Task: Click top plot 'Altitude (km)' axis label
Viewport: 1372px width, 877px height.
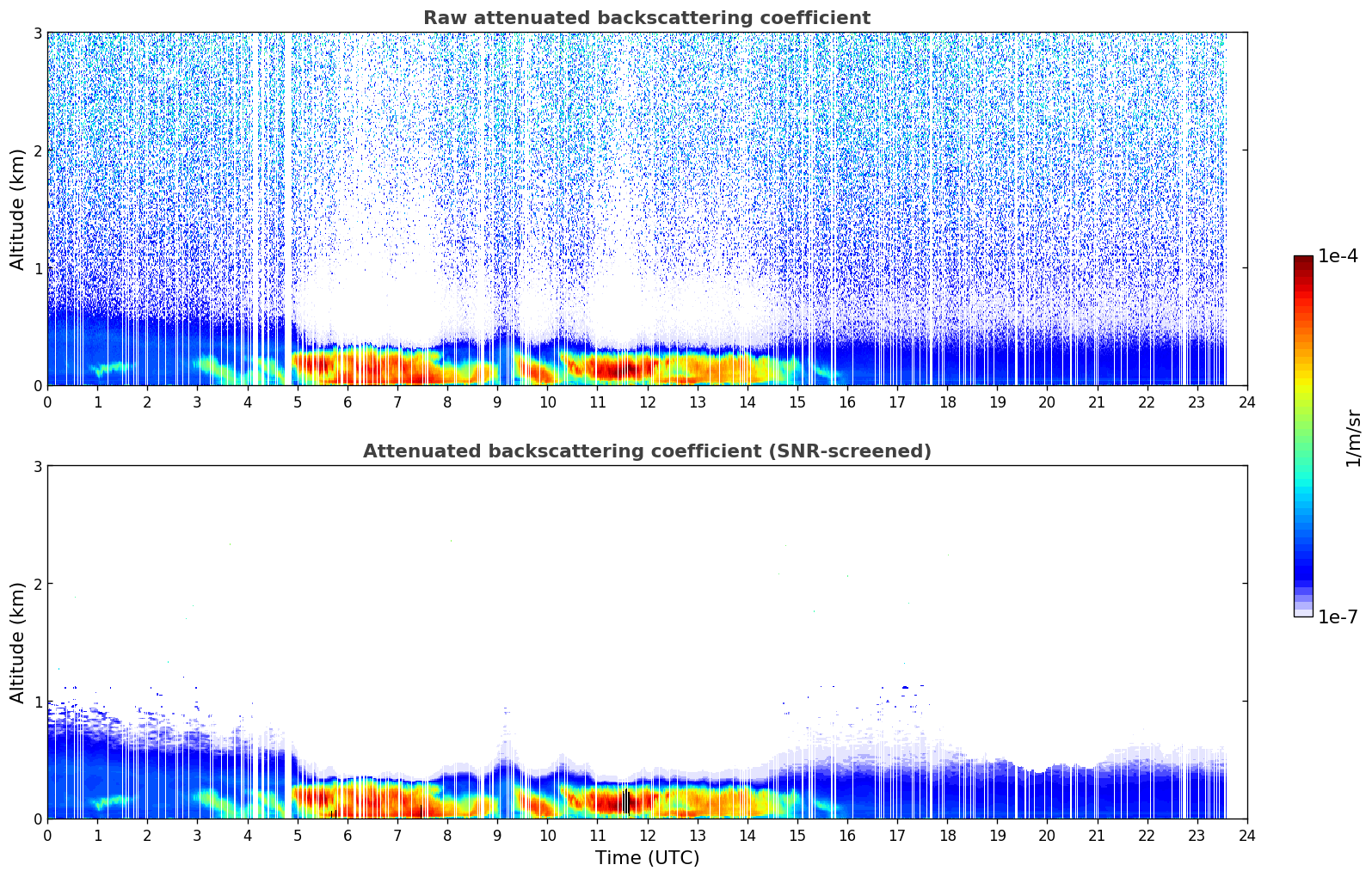Action: (18, 209)
